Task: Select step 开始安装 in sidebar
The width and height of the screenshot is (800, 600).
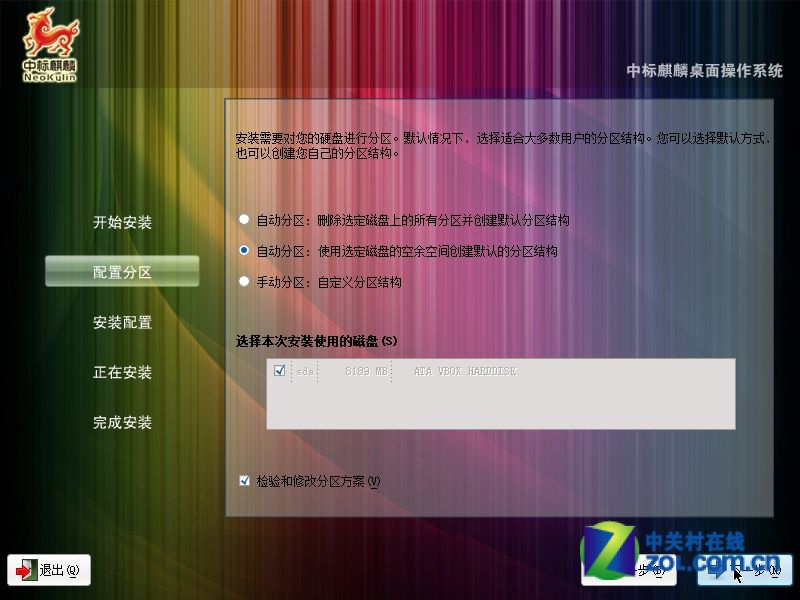Action: 122,222
